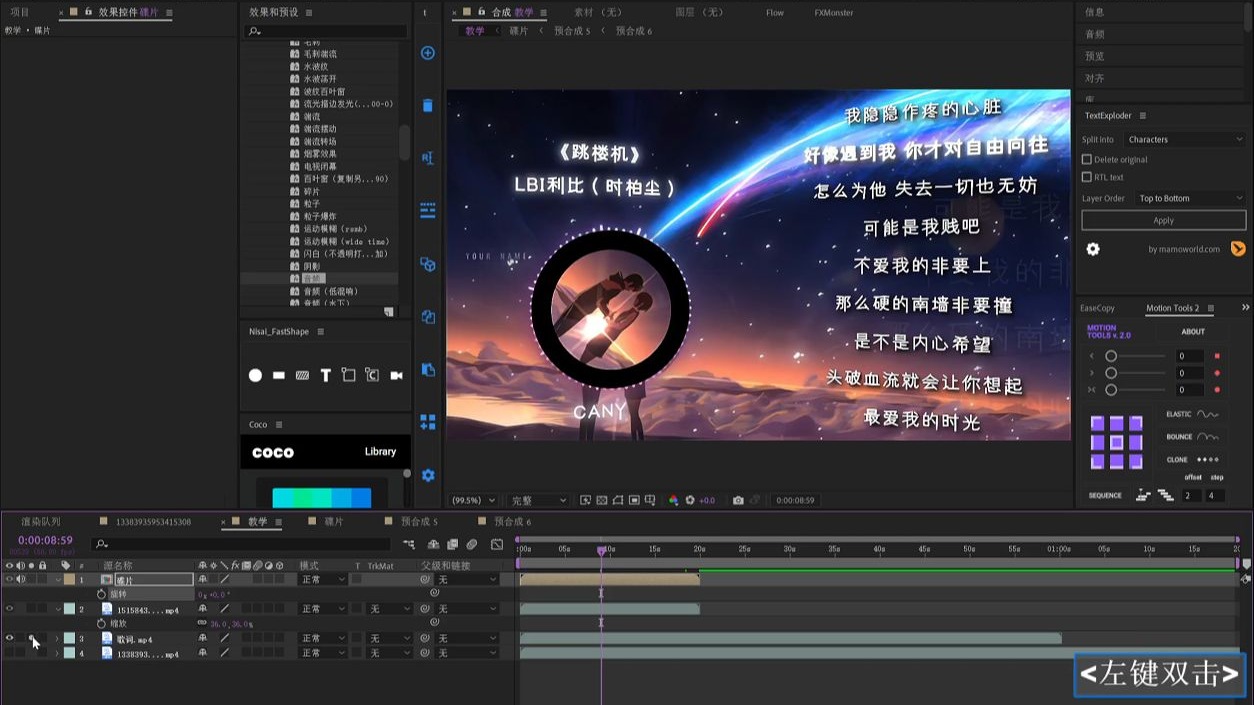This screenshot has height=705, width=1254.
Task: Click the TextExploder settings gear
Action: [x=1092, y=248]
